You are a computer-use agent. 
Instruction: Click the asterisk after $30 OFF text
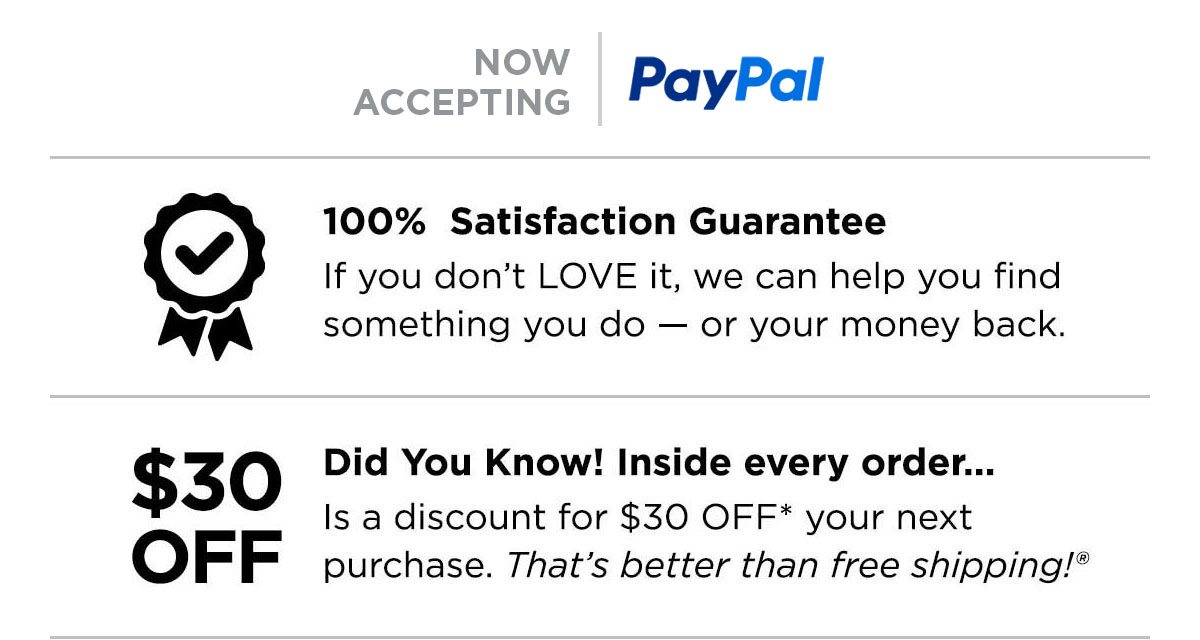[786, 512]
